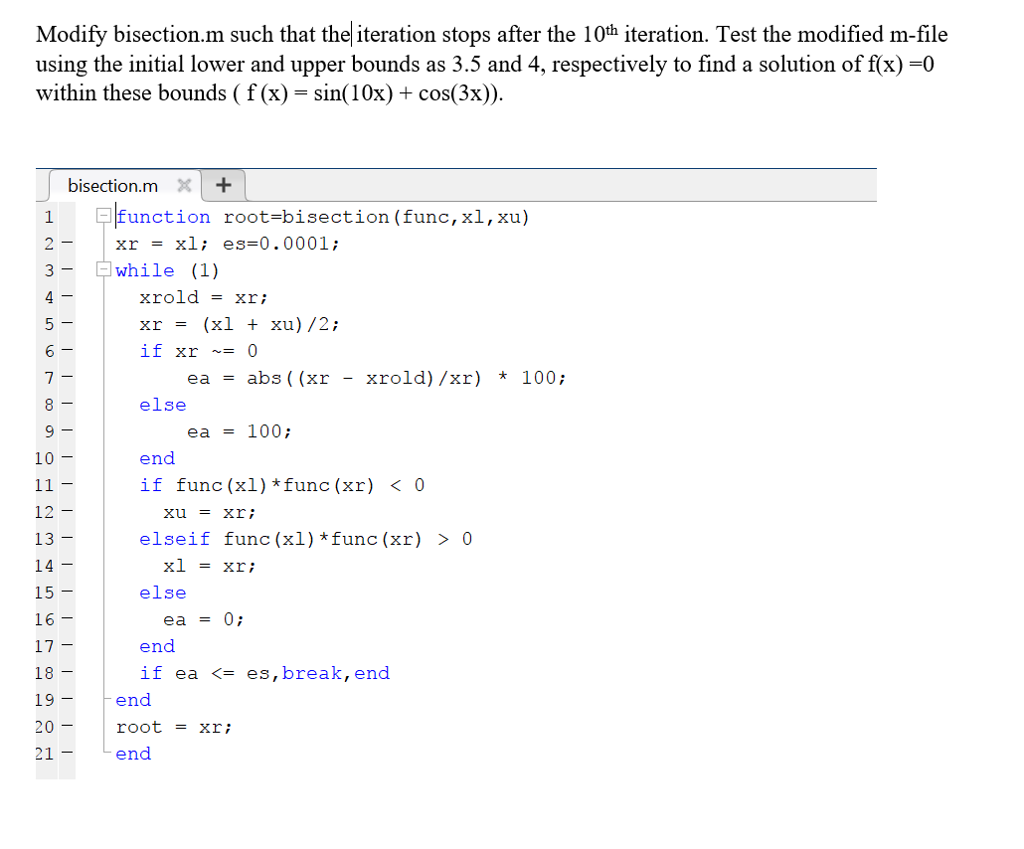Set a breakpoint on line 11

[x=65, y=485]
